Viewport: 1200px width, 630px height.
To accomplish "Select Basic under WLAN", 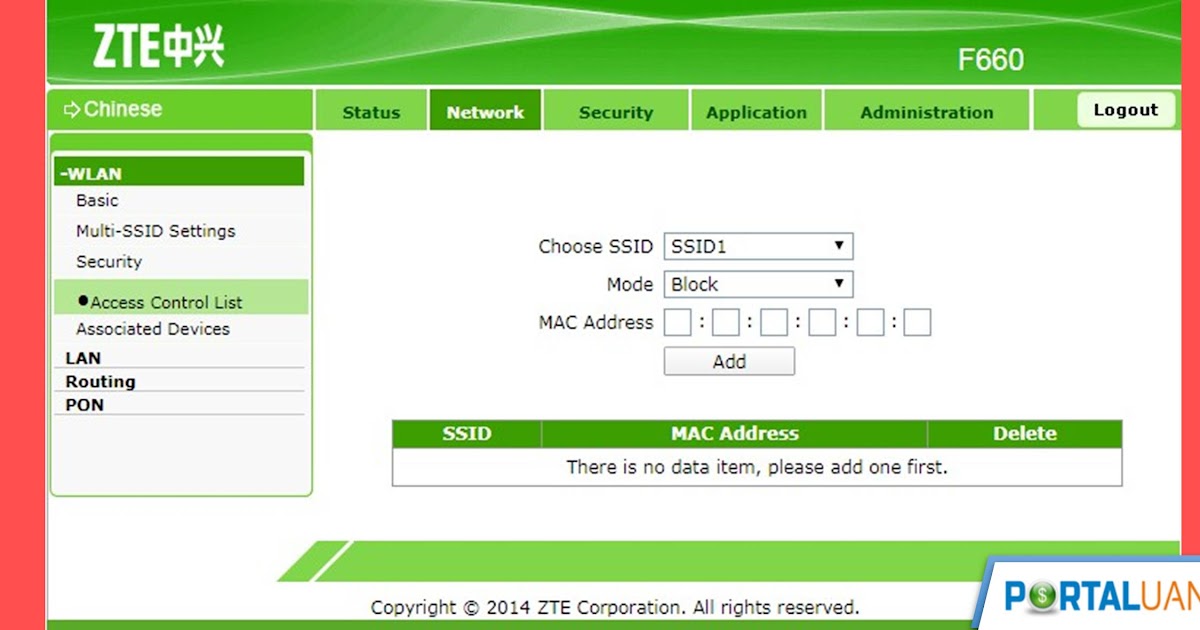I will coord(97,200).
